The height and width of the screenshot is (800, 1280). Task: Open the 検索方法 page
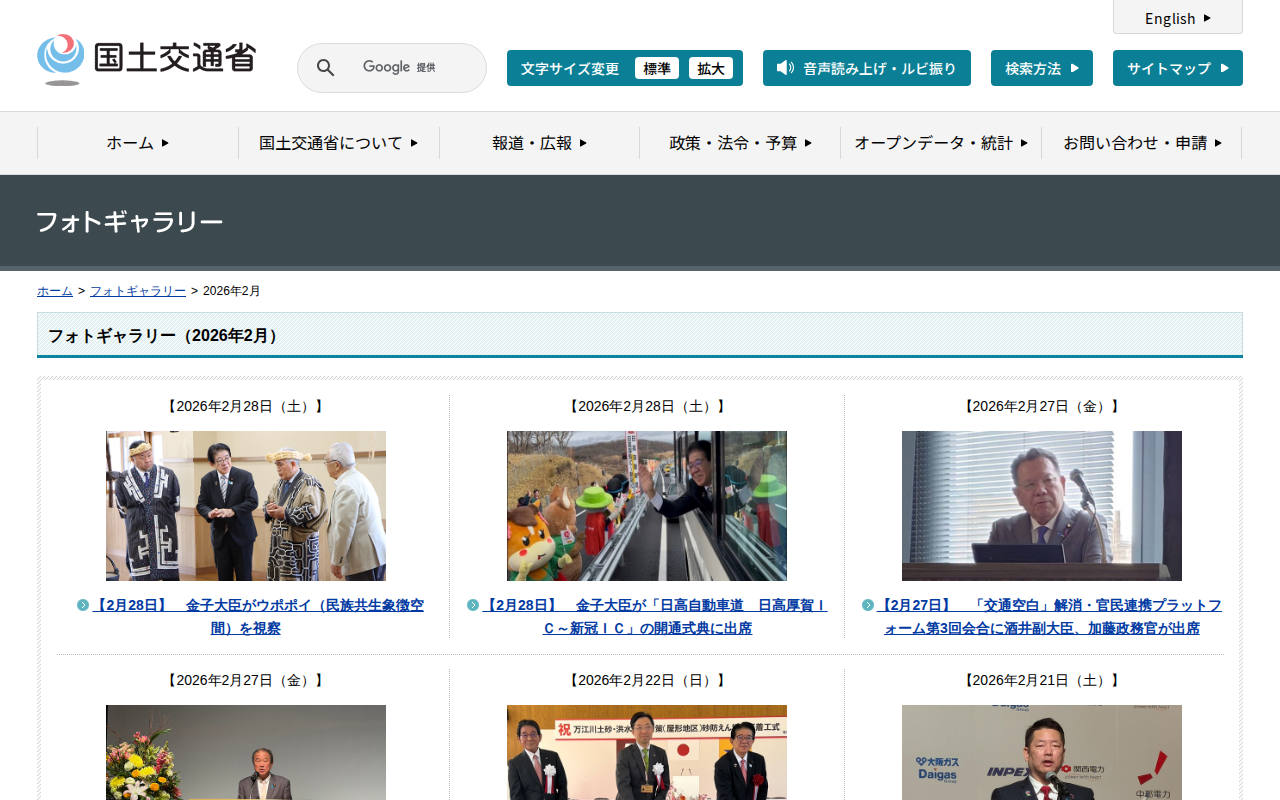click(x=1041, y=68)
